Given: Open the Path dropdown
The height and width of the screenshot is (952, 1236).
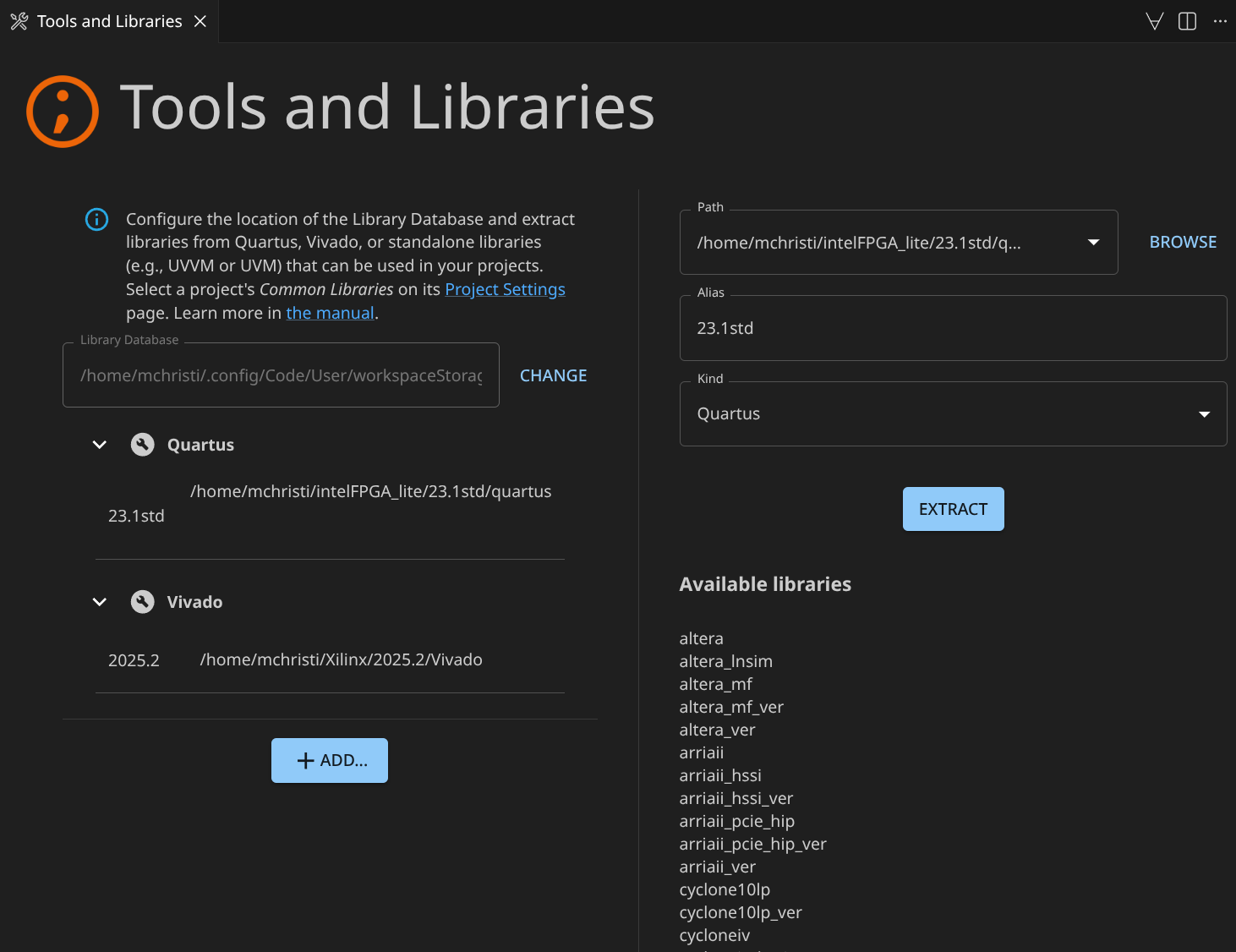Looking at the screenshot, I should (1093, 243).
